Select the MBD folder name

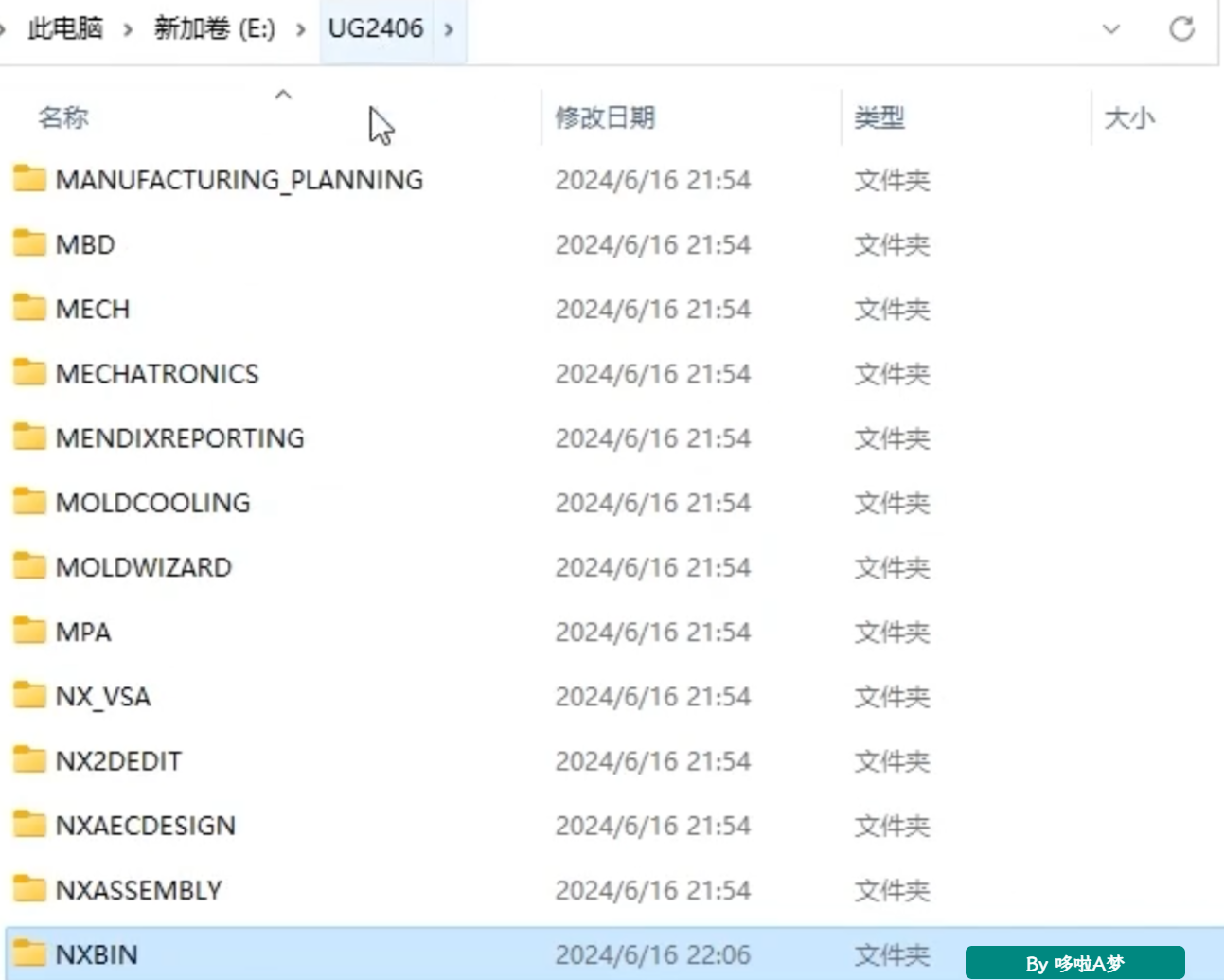click(x=85, y=244)
